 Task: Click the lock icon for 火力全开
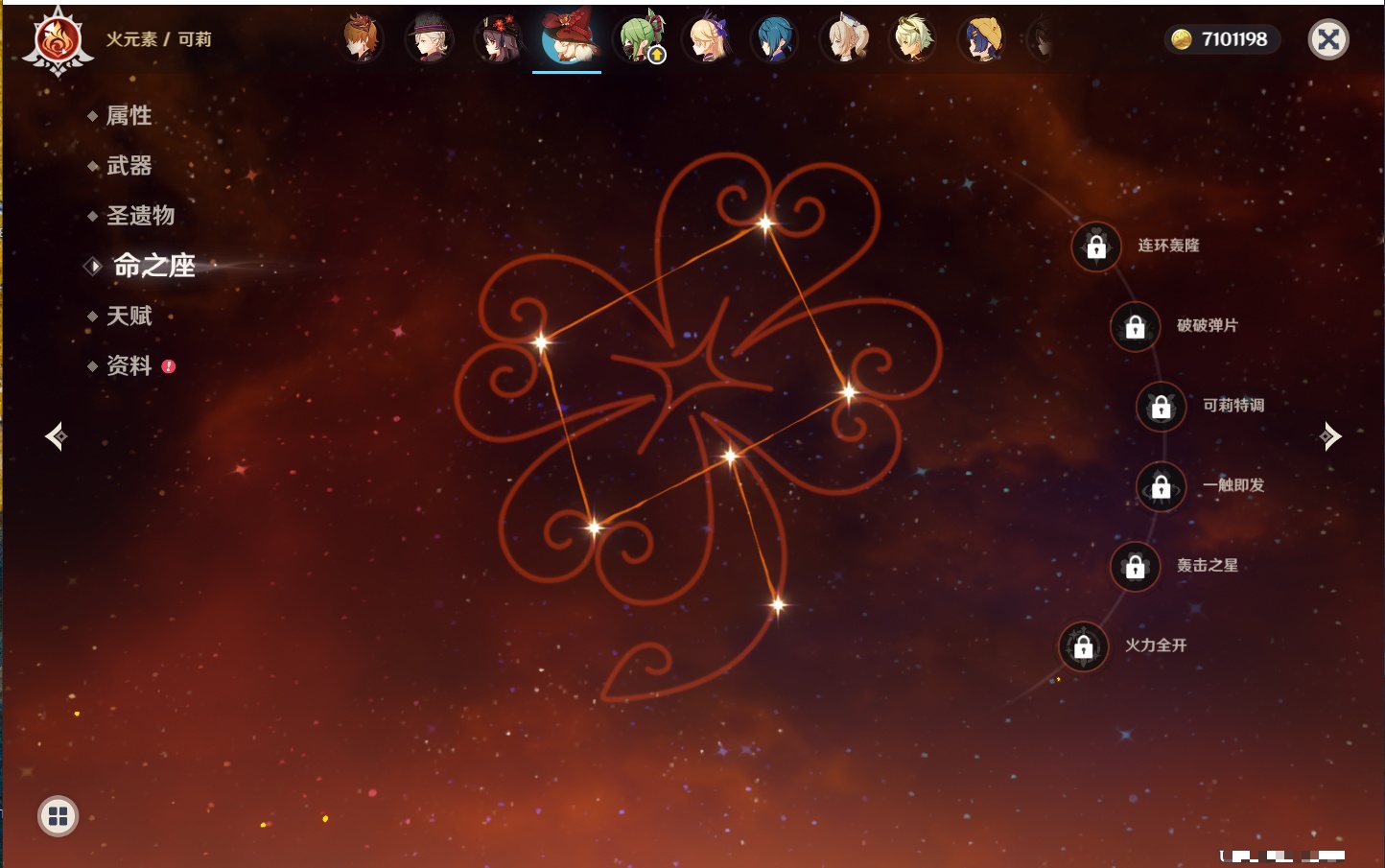click(1083, 646)
